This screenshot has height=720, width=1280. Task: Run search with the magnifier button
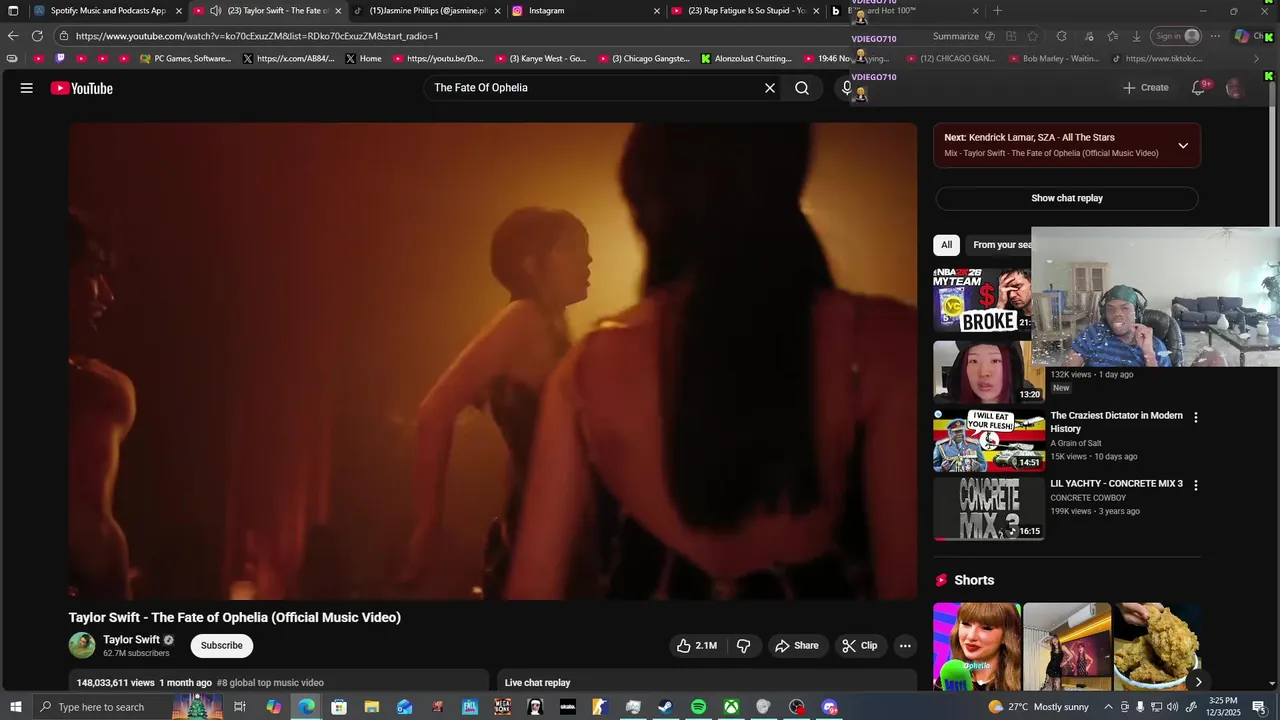pyautogui.click(x=802, y=88)
